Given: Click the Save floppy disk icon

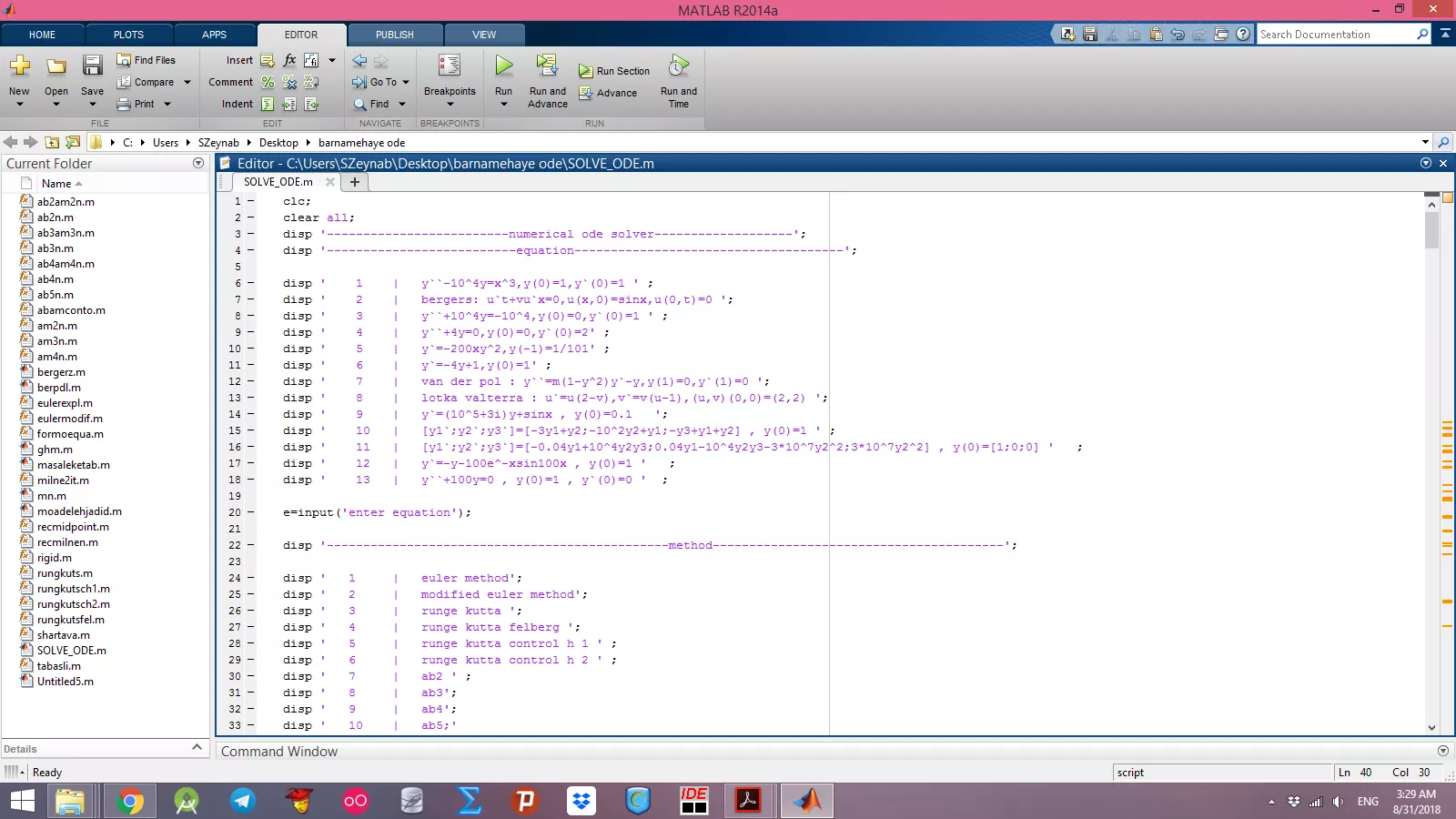Looking at the screenshot, I should pos(92,66).
